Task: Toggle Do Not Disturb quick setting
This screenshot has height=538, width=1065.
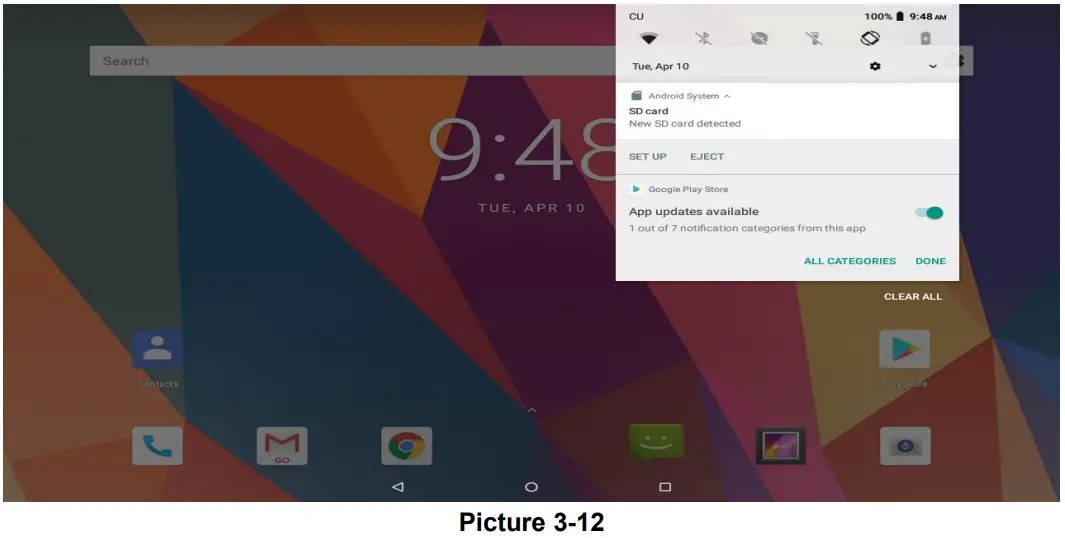Action: (x=759, y=39)
